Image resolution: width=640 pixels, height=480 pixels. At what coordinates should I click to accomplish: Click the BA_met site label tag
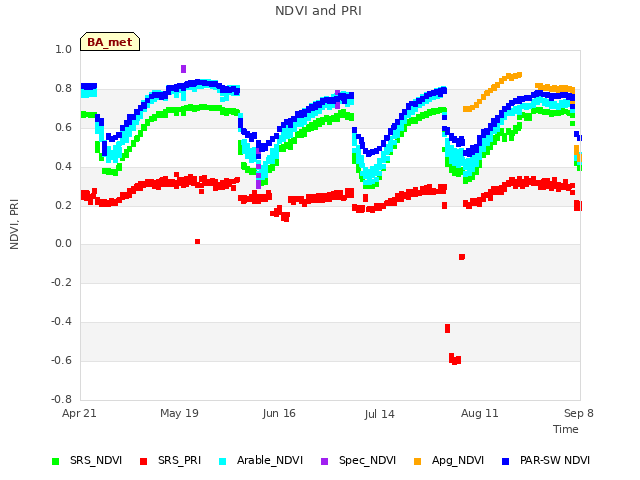(x=110, y=42)
